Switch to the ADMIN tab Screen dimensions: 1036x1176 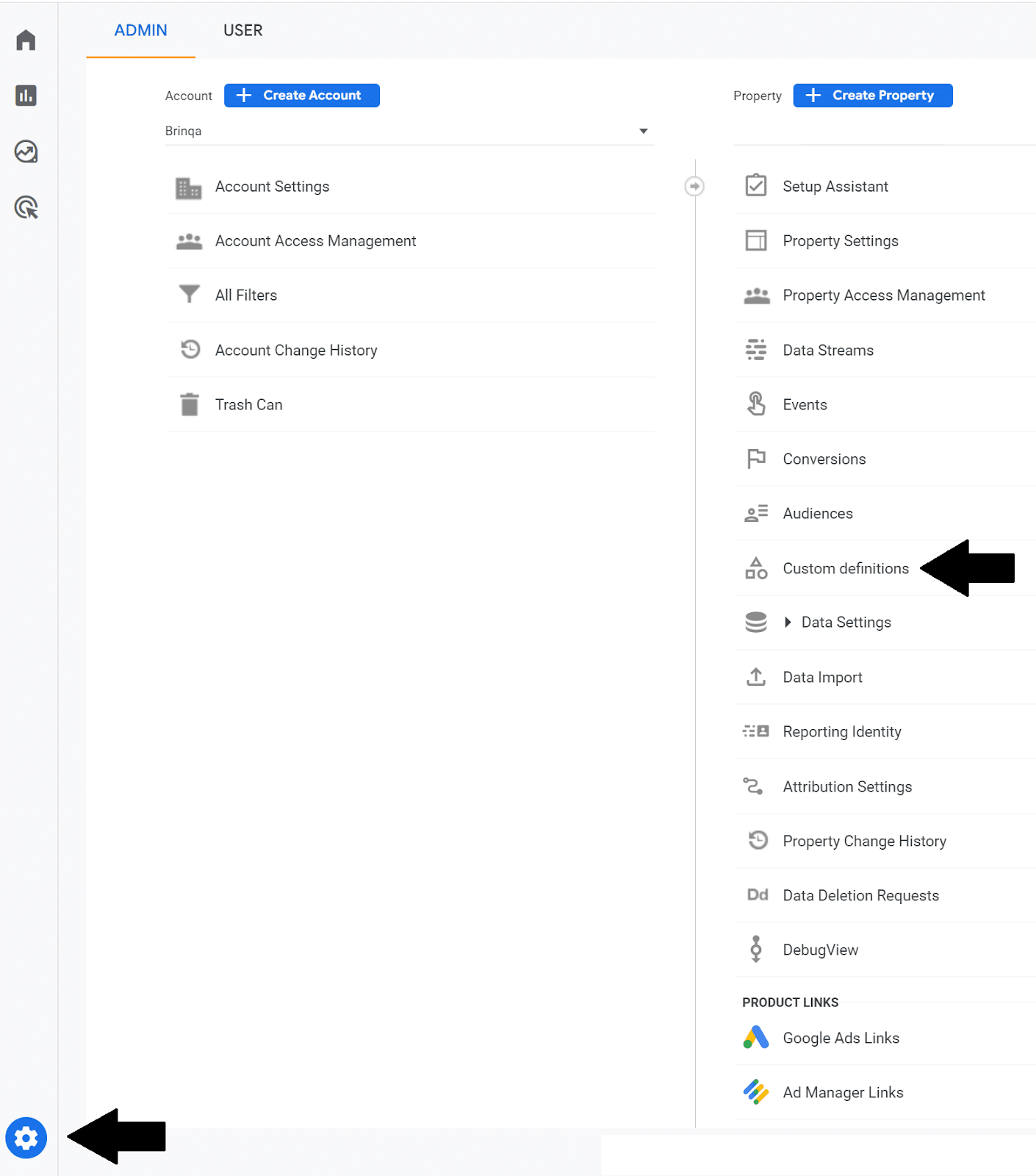coord(141,30)
